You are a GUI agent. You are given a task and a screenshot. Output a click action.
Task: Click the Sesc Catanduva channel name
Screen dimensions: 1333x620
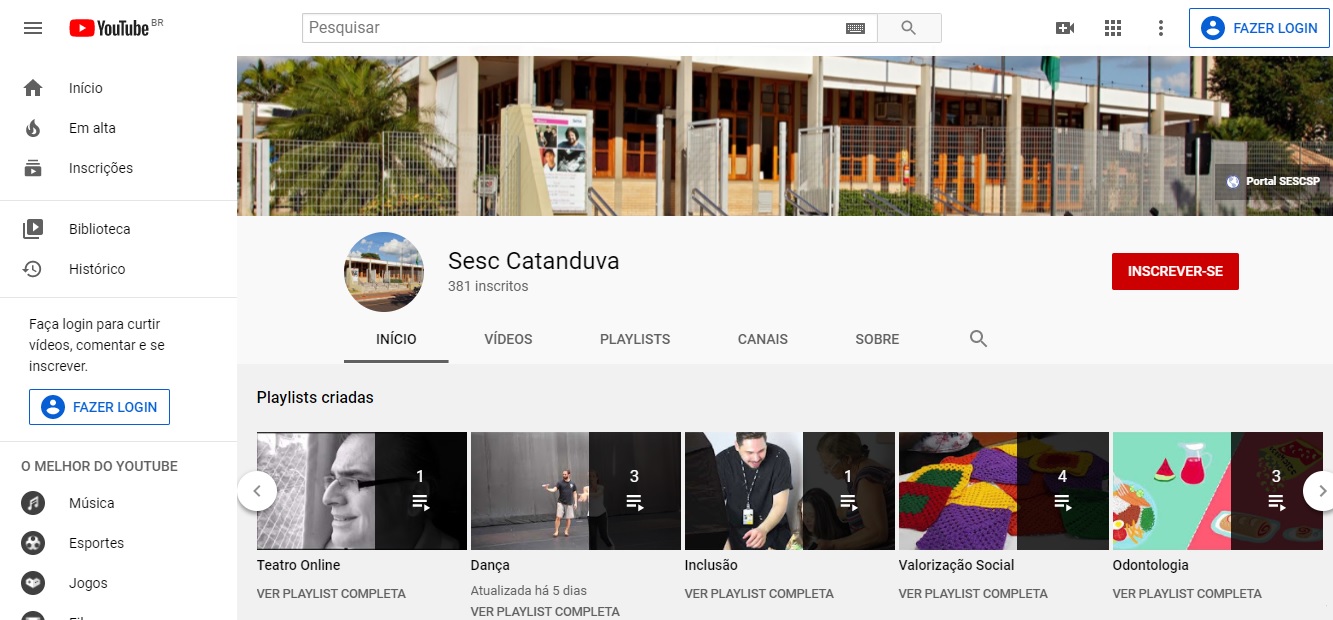[x=534, y=261]
